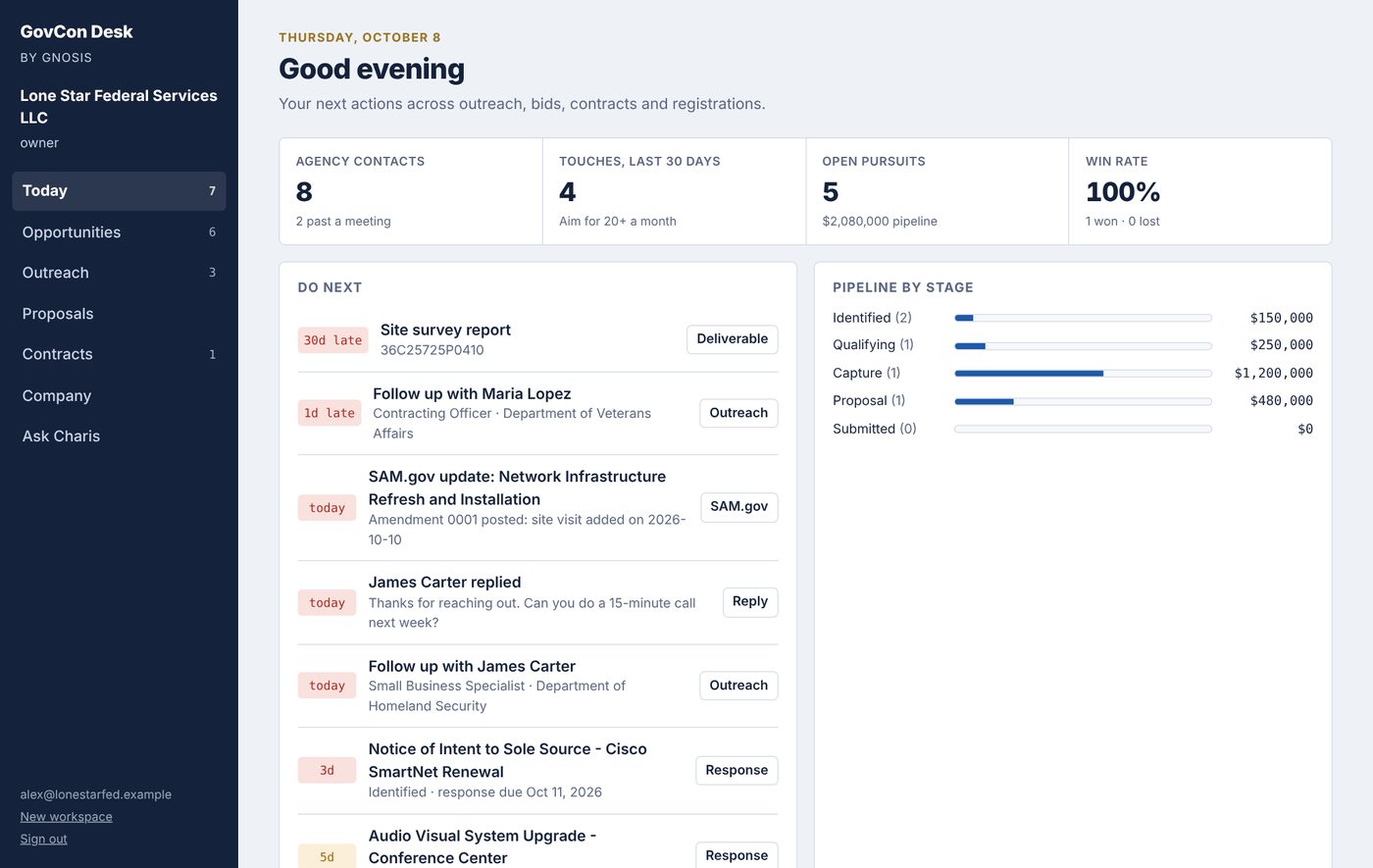The width and height of the screenshot is (1373, 868).
Task: Select the Capture stage progress bar
Action: (1083, 374)
